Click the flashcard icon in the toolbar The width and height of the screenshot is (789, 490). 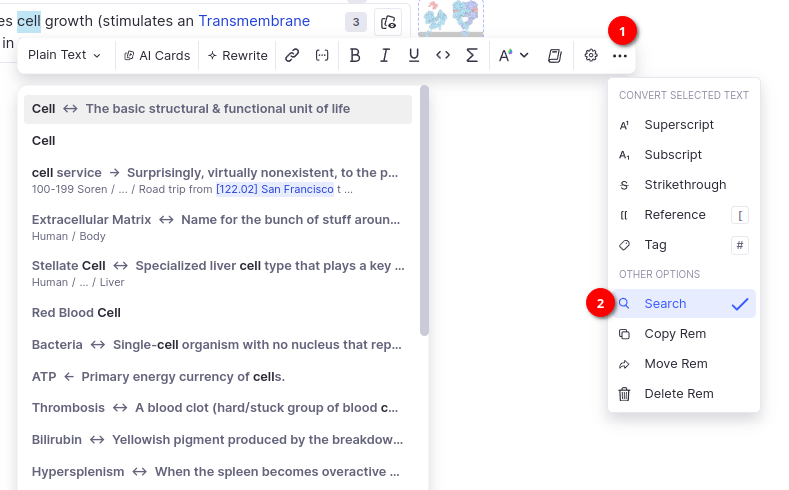pos(555,56)
